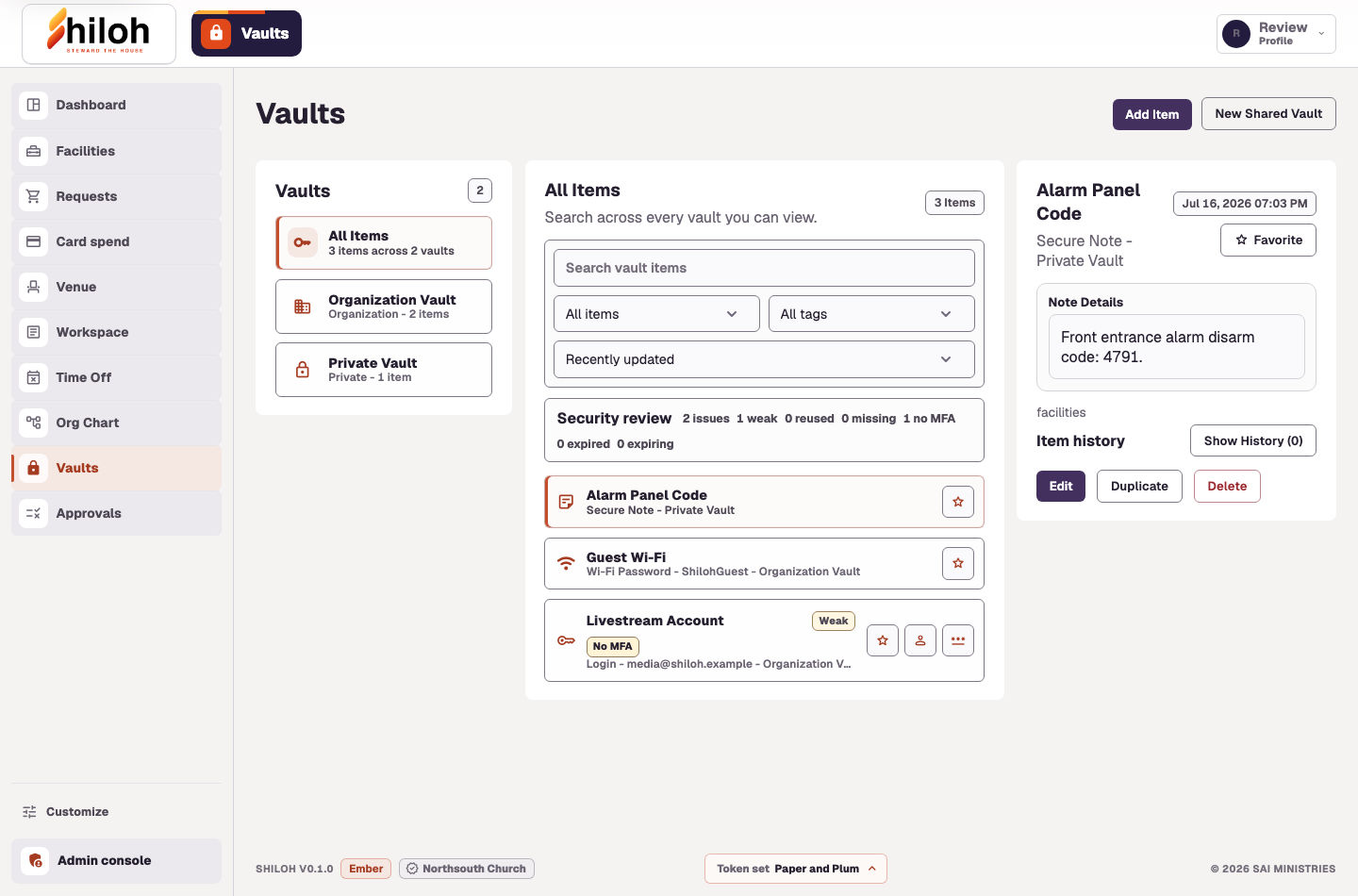Select the Organization Vault card

(x=384, y=307)
